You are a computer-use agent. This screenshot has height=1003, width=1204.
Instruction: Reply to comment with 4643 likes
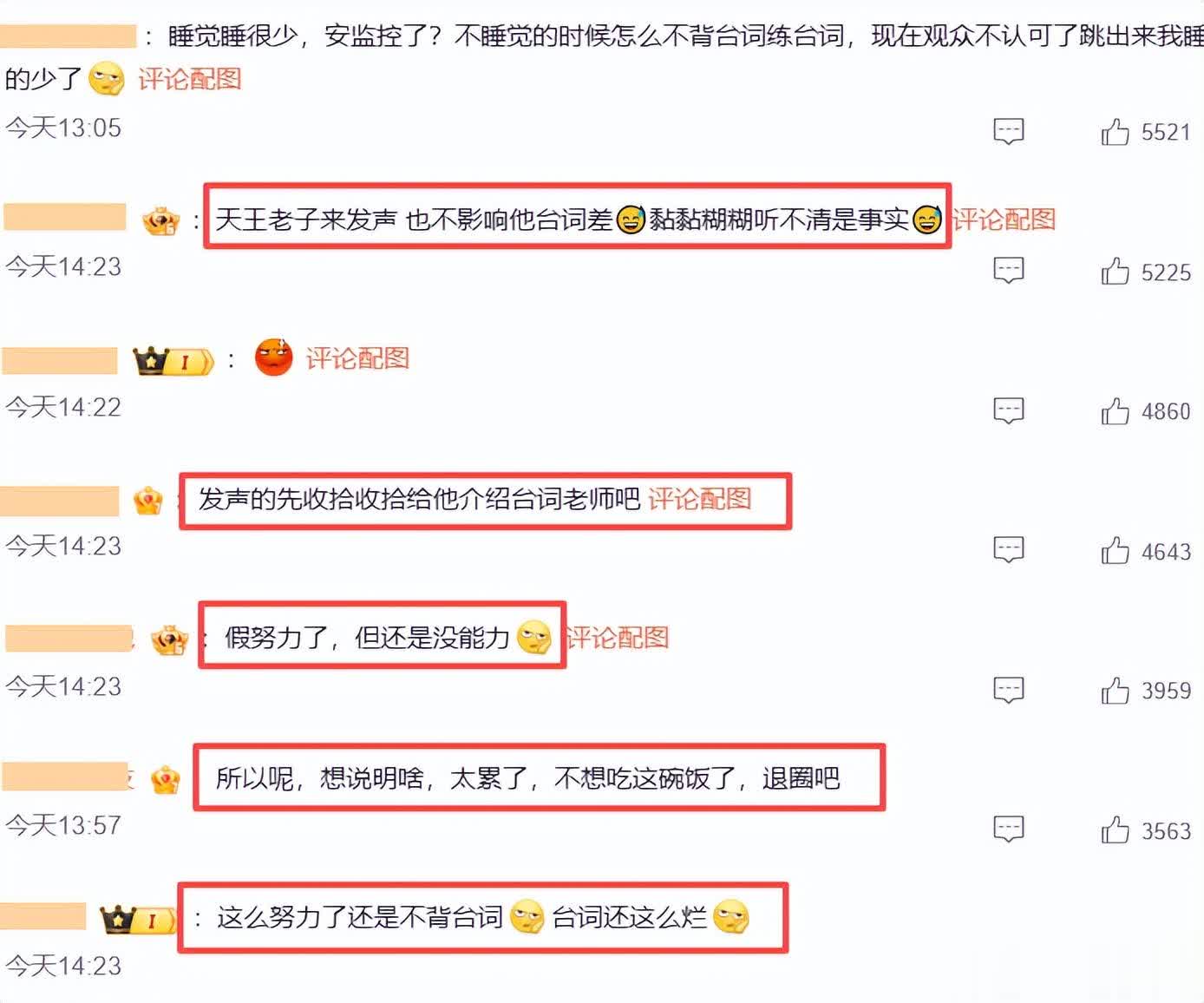1008,550
